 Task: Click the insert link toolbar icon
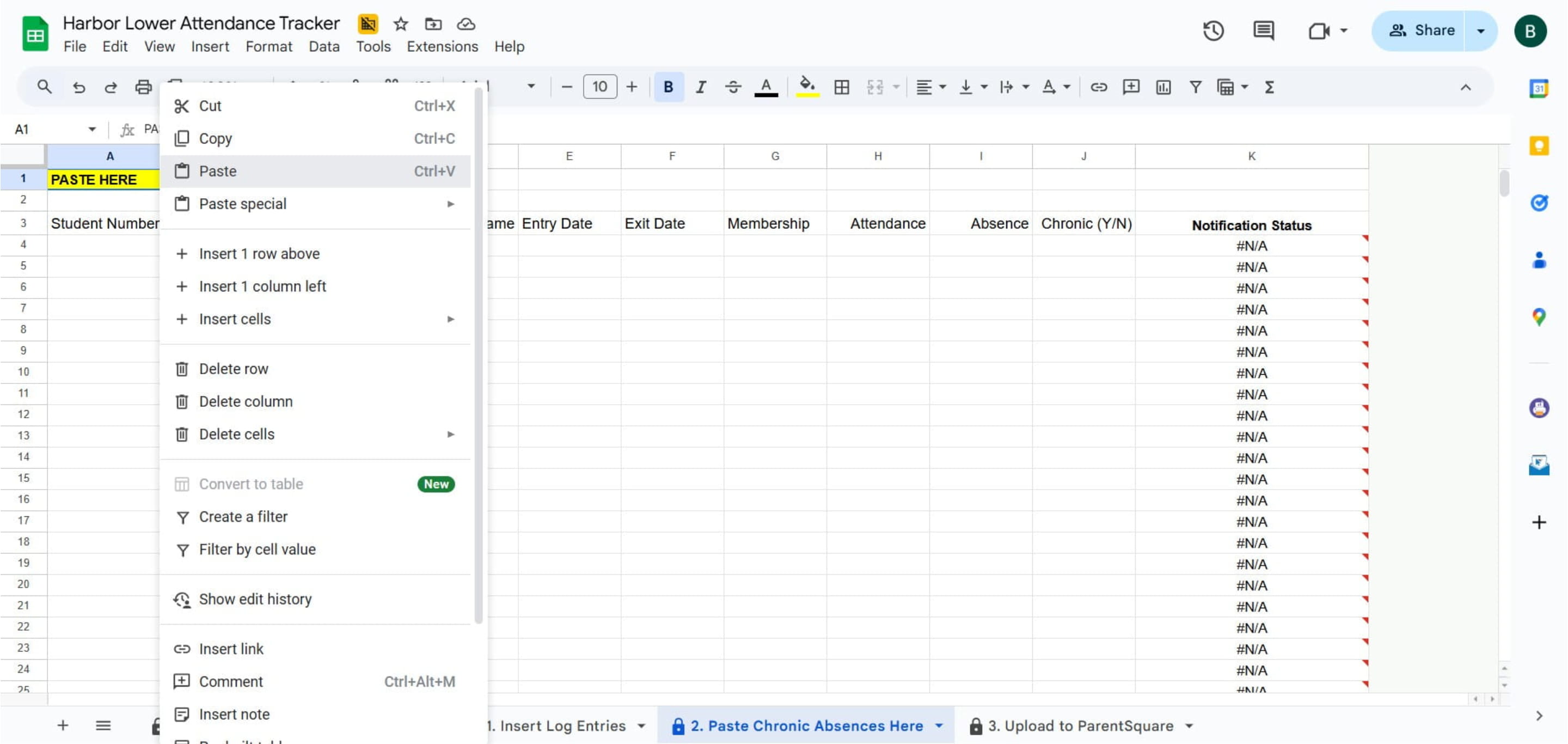pos(1098,87)
